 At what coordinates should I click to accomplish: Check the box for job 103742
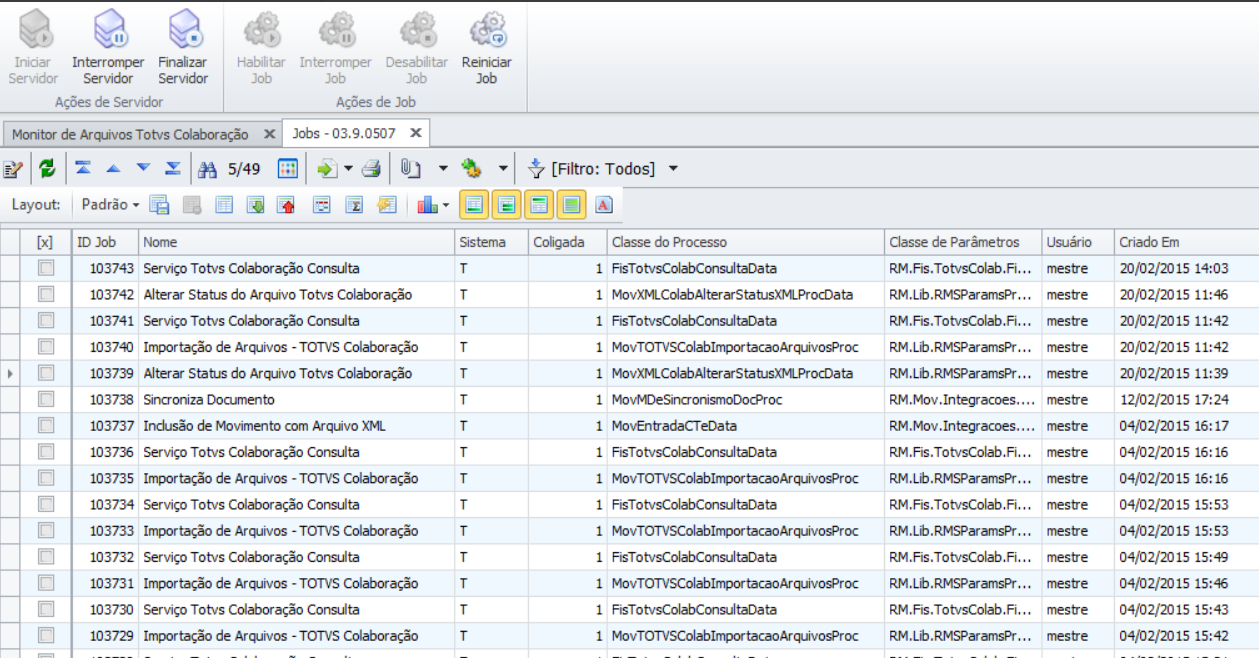[45, 294]
